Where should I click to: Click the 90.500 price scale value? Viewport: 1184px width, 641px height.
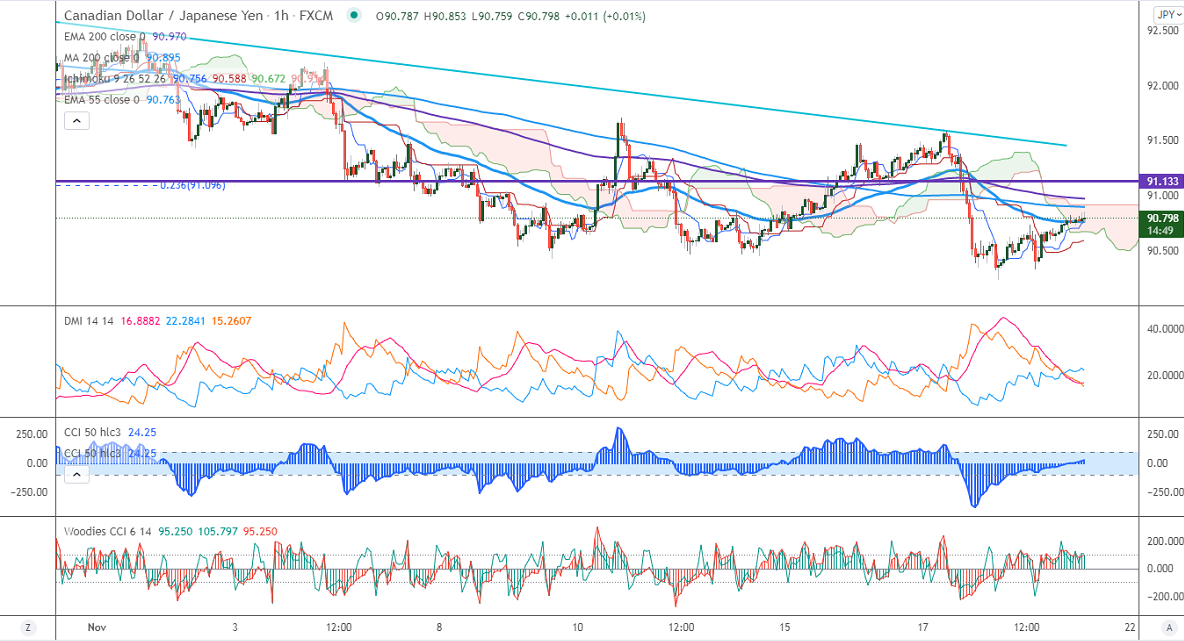tap(1162, 251)
